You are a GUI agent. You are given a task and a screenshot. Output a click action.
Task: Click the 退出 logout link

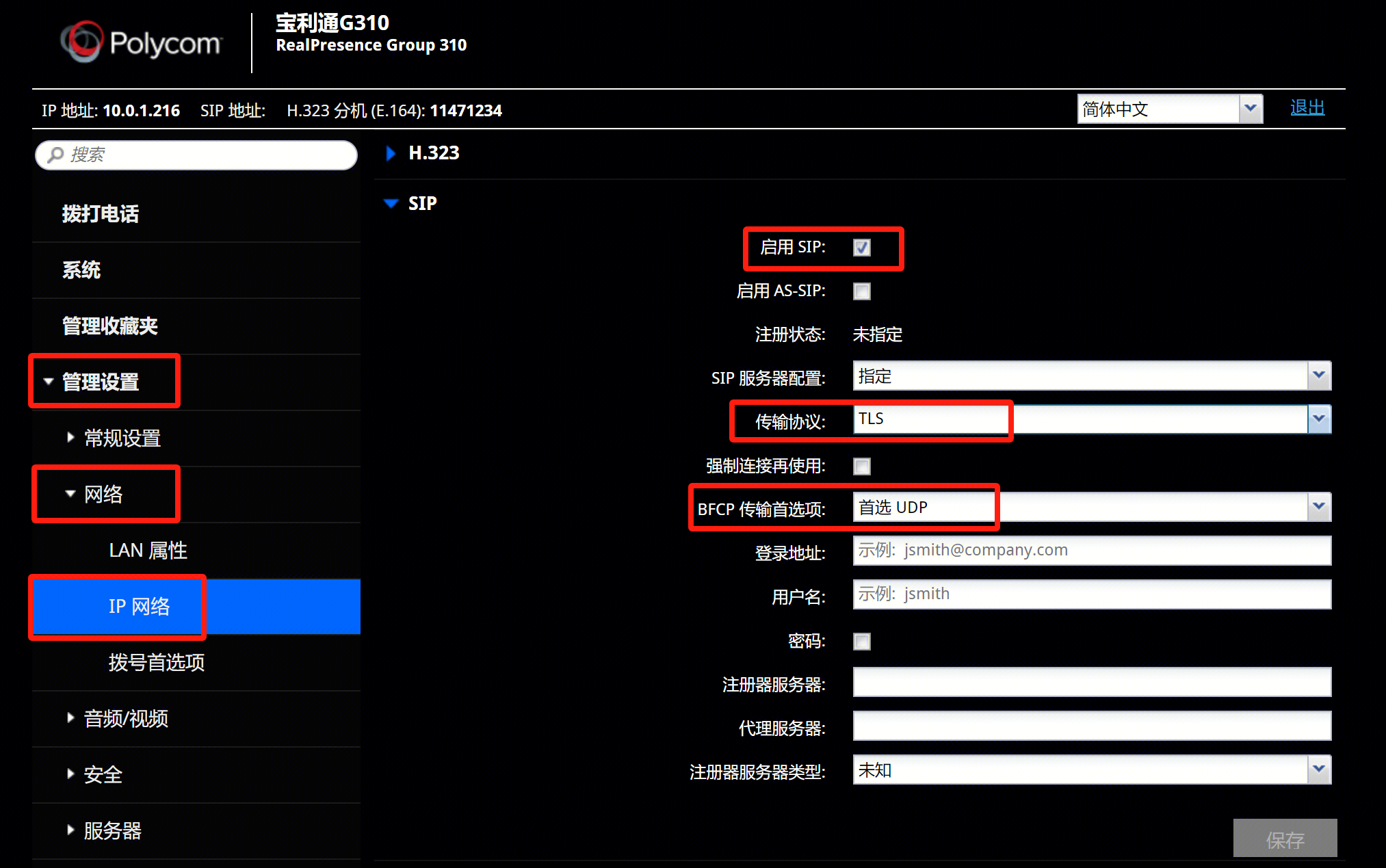click(x=1307, y=108)
